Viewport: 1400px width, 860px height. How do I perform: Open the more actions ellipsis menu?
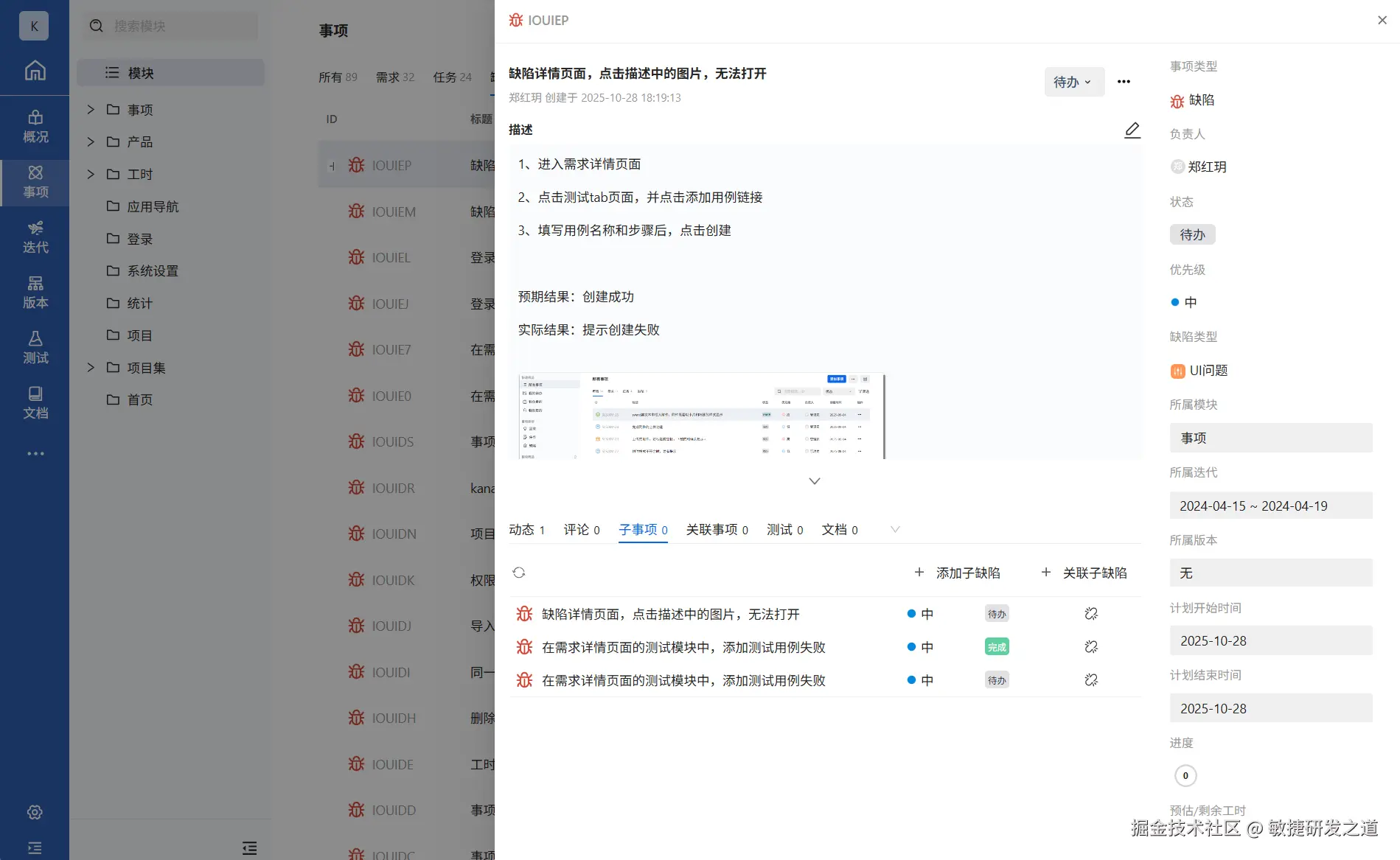[x=1124, y=82]
